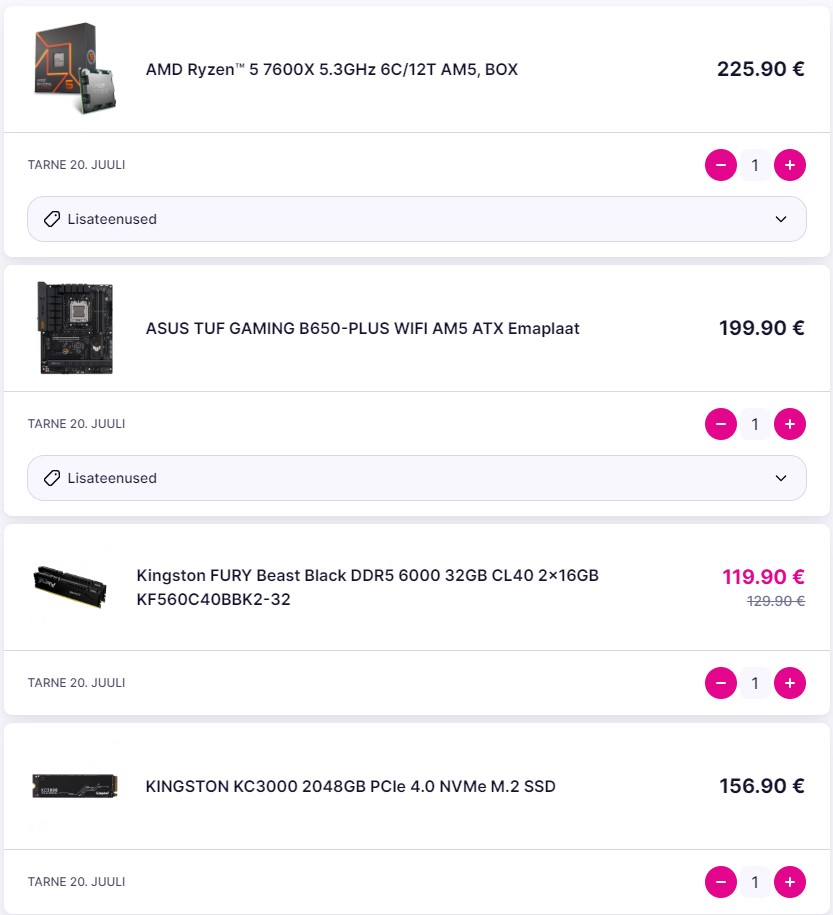
Task: Open ASUS TUF GAMING B650-PLUS title link
Action: click(362, 328)
